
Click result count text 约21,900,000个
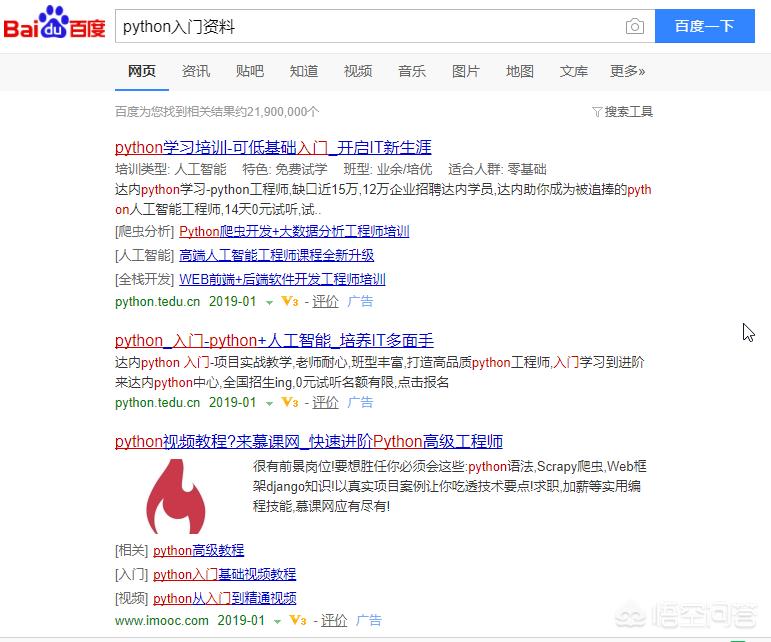277,112
